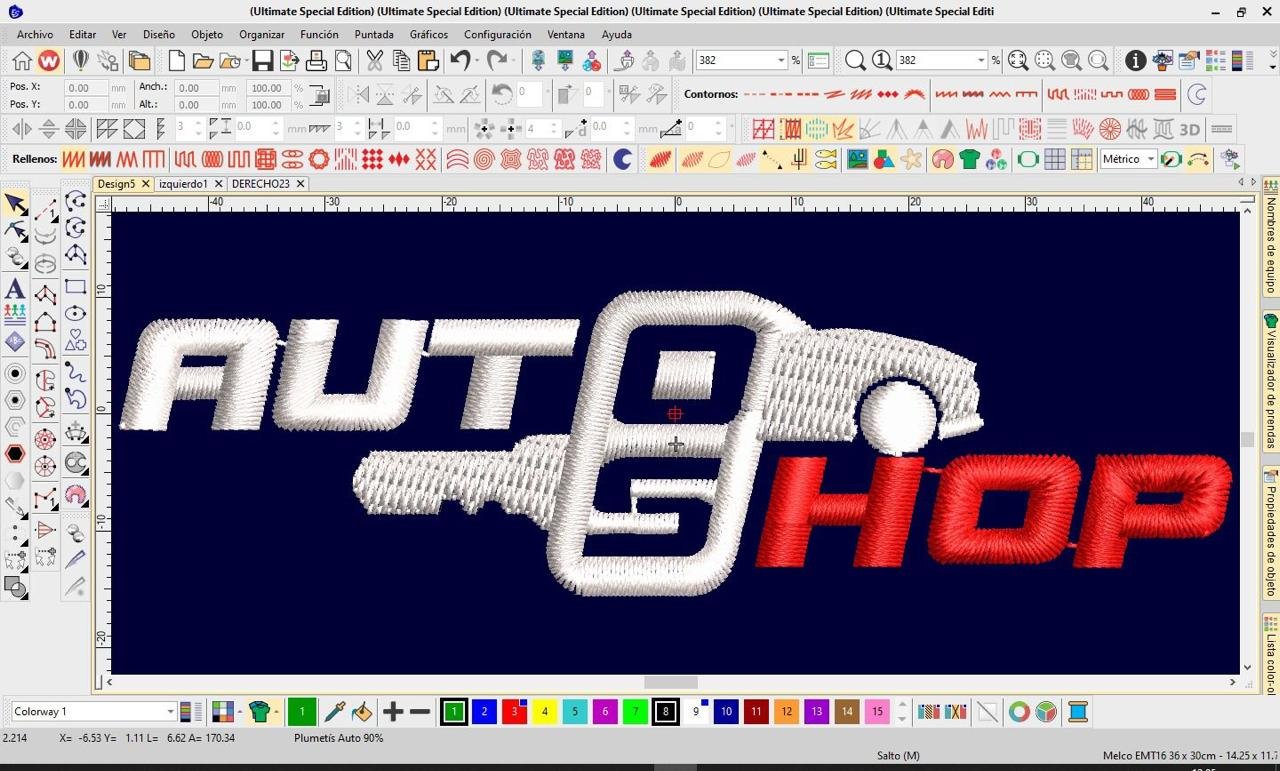Viewport: 1280px width, 771px height.
Task: Expand the Métrico units dropdown
Action: coord(1151,160)
